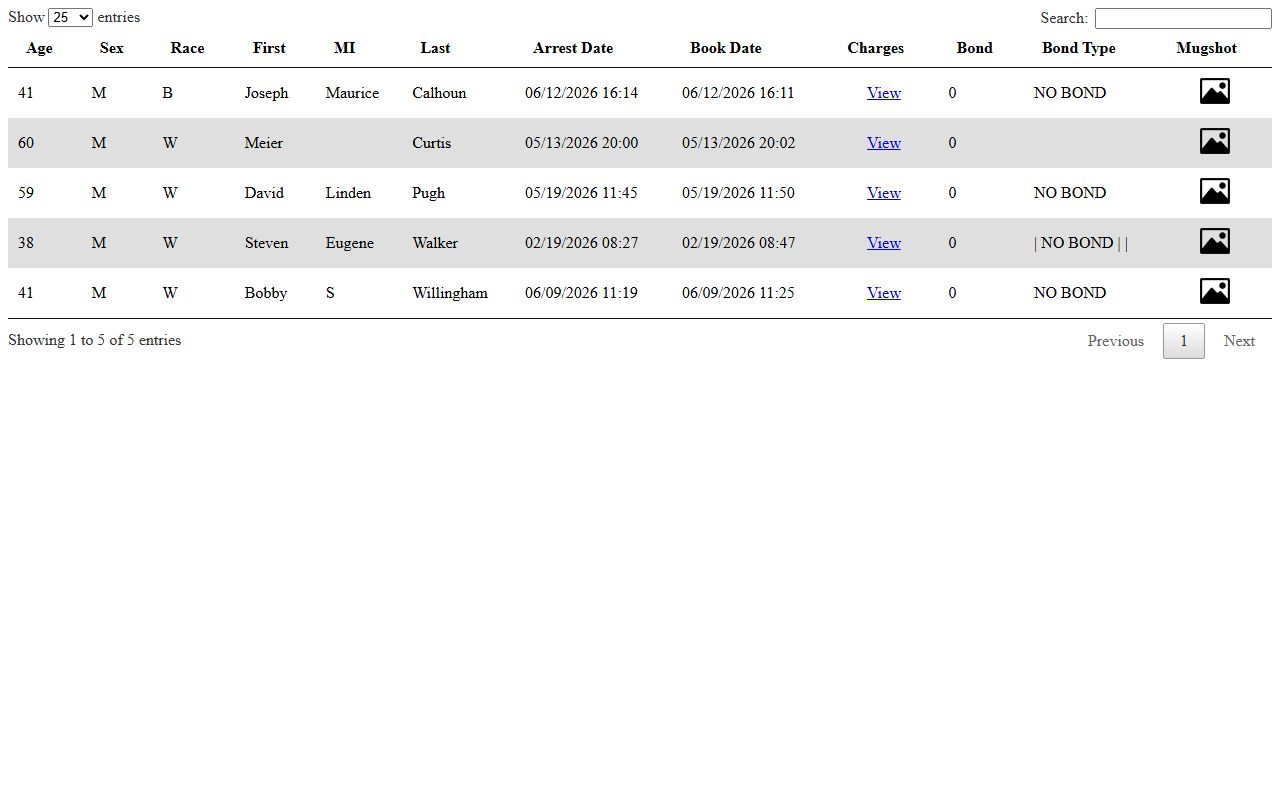This screenshot has width=1280, height=800.
Task: Select book date '05/19/2026 11:50'
Action: pyautogui.click(x=738, y=193)
